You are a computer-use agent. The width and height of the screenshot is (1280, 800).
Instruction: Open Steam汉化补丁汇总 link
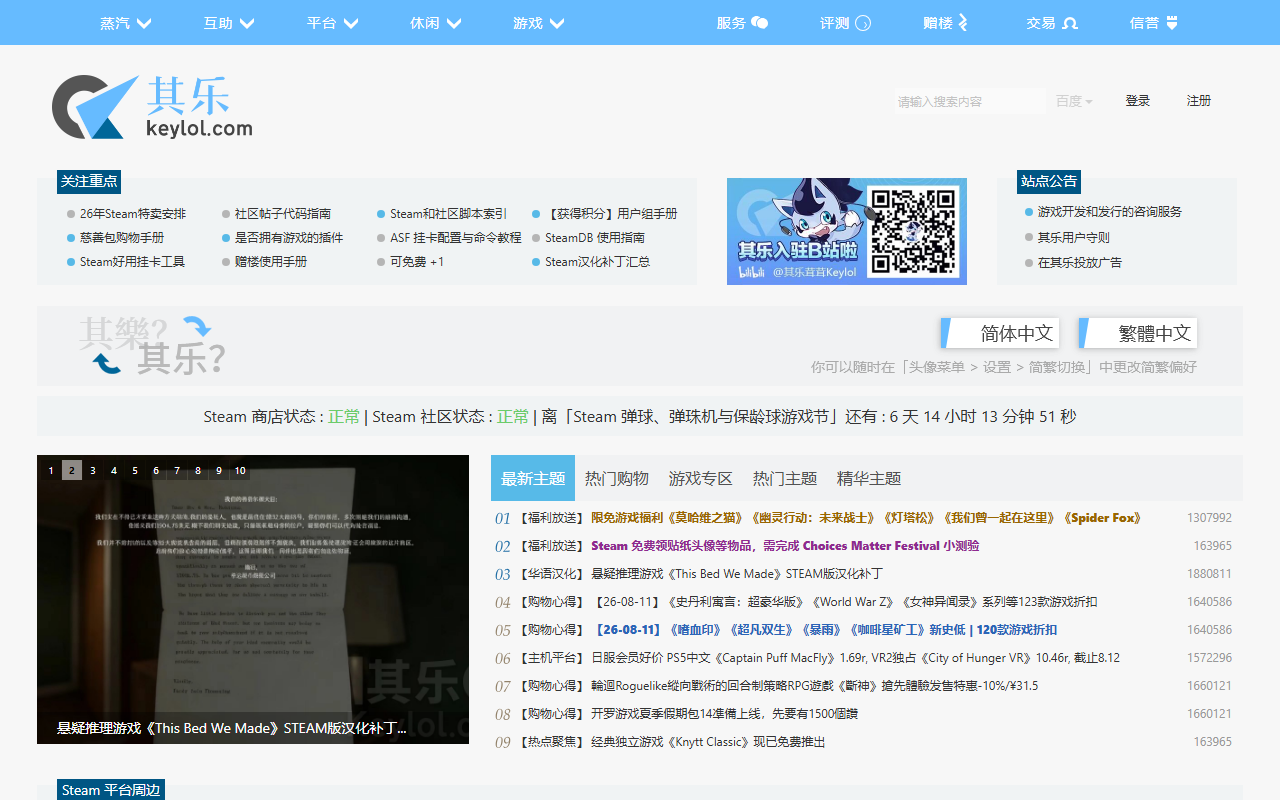598,262
